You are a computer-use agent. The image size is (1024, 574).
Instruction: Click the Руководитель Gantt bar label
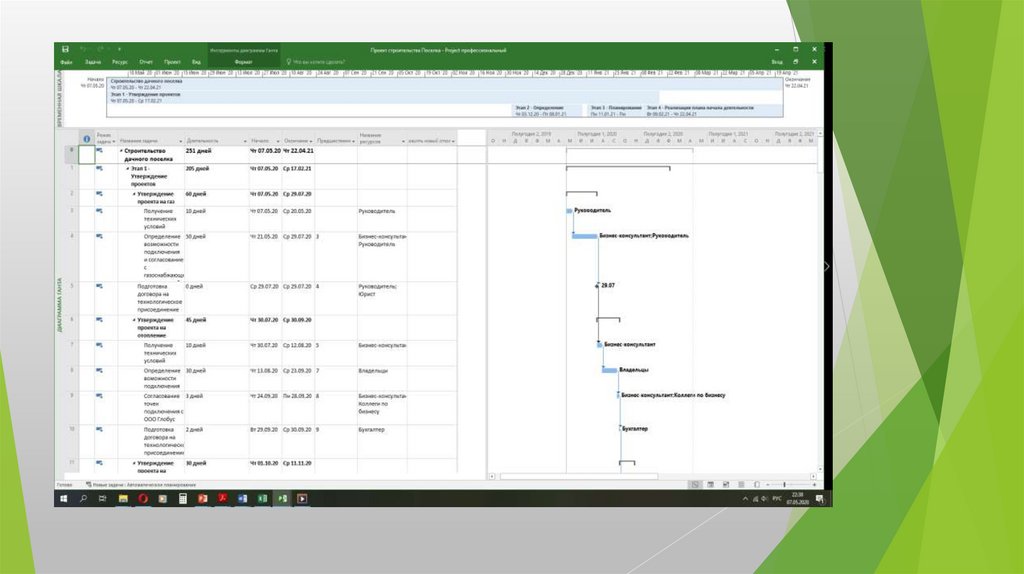pos(593,210)
